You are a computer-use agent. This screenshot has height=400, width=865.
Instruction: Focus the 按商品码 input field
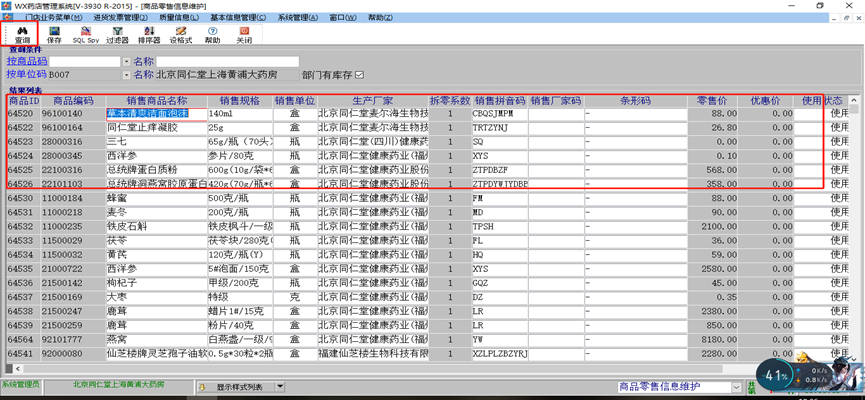tap(85, 61)
